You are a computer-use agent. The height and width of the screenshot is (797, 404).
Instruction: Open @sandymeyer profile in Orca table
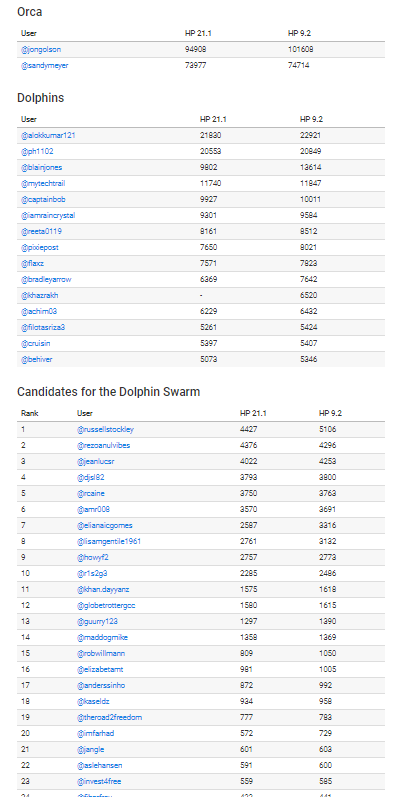(x=45, y=65)
